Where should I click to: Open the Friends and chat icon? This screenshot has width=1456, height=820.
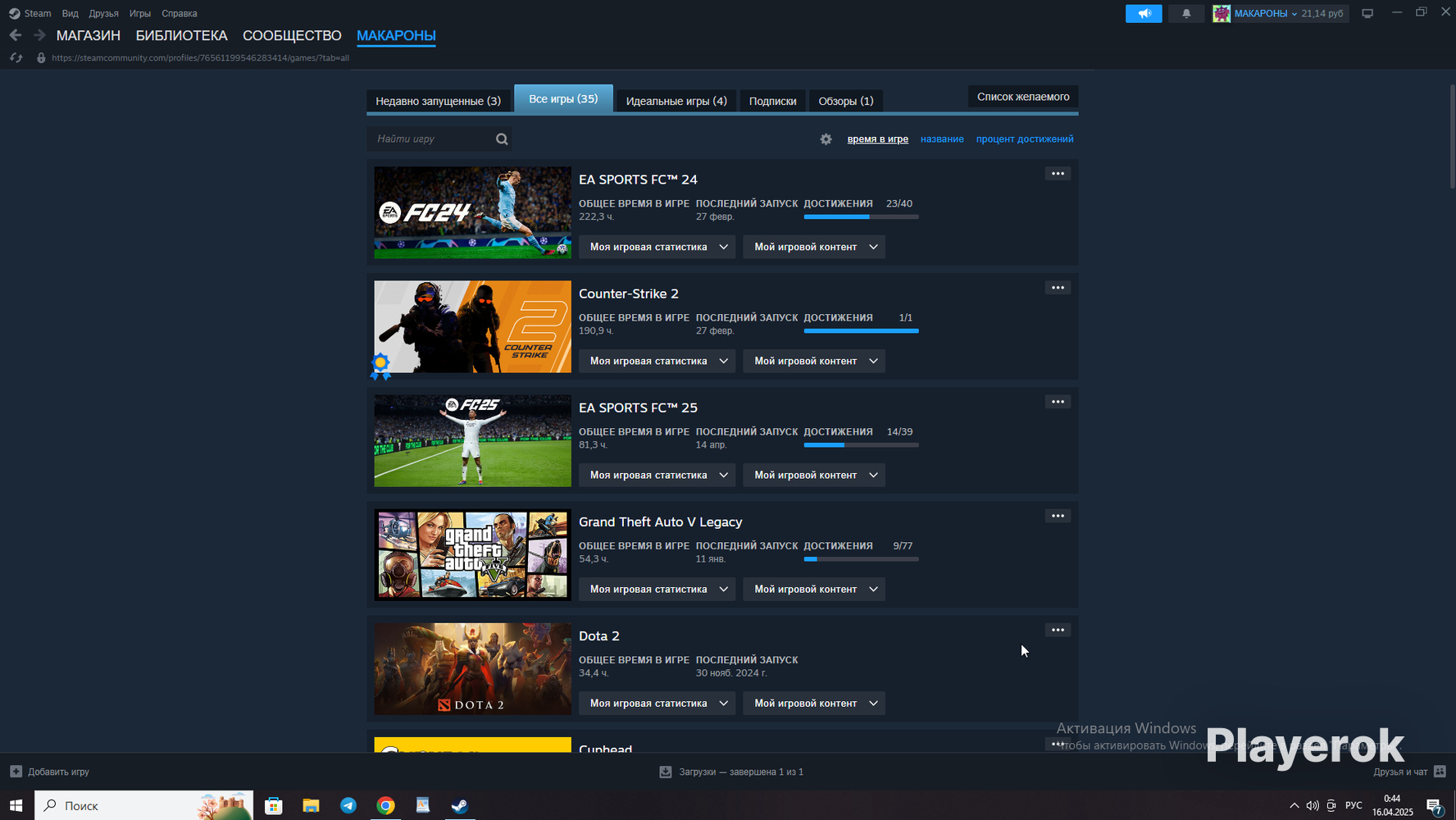(x=1440, y=772)
